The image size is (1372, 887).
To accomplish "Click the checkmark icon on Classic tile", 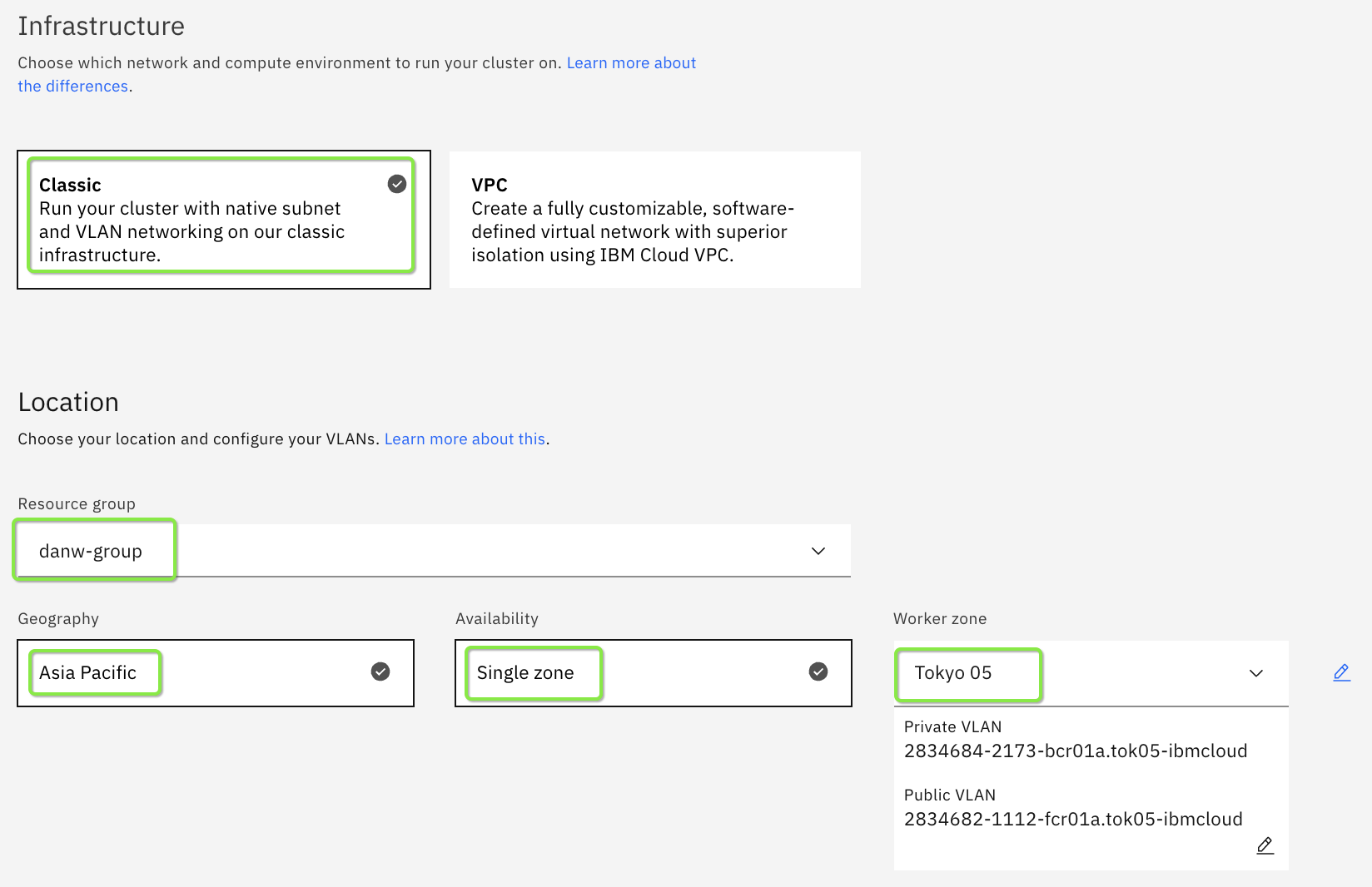I will click(397, 184).
